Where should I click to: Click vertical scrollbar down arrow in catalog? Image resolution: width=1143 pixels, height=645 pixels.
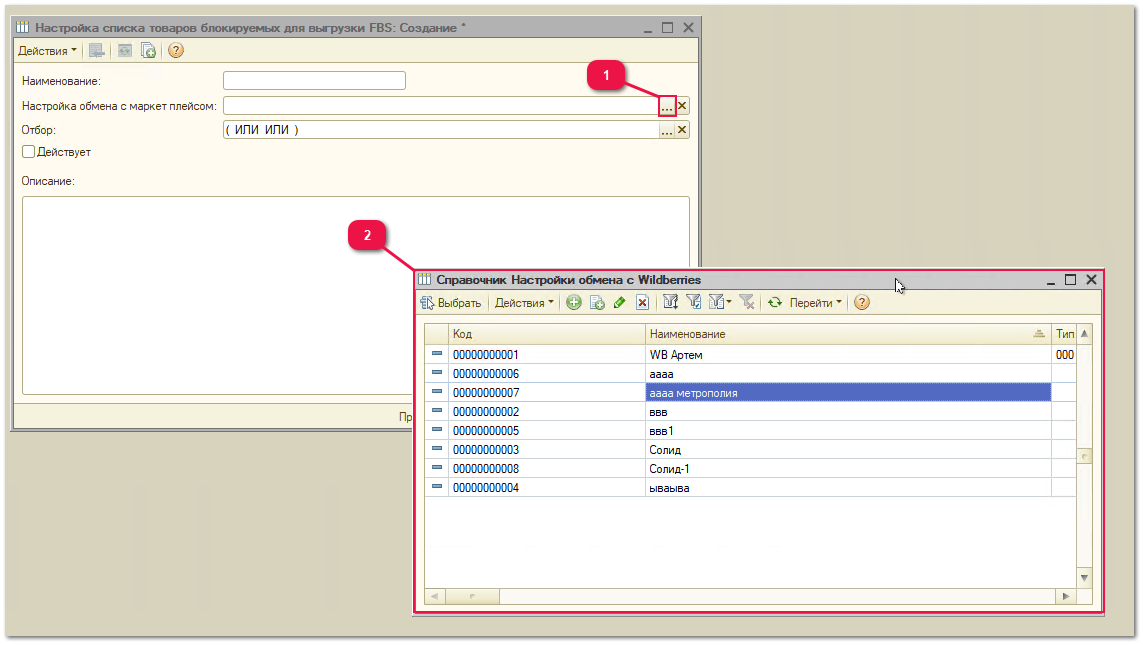tap(1085, 578)
